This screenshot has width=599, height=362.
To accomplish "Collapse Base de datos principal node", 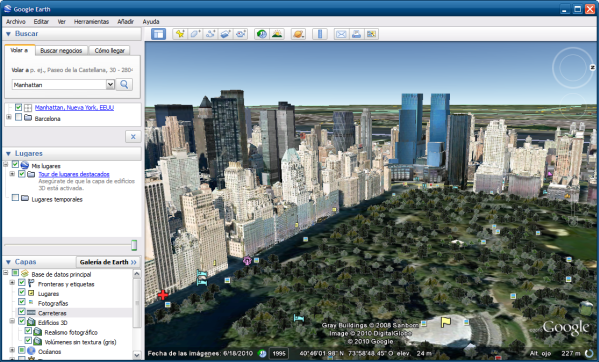I will (6, 273).
